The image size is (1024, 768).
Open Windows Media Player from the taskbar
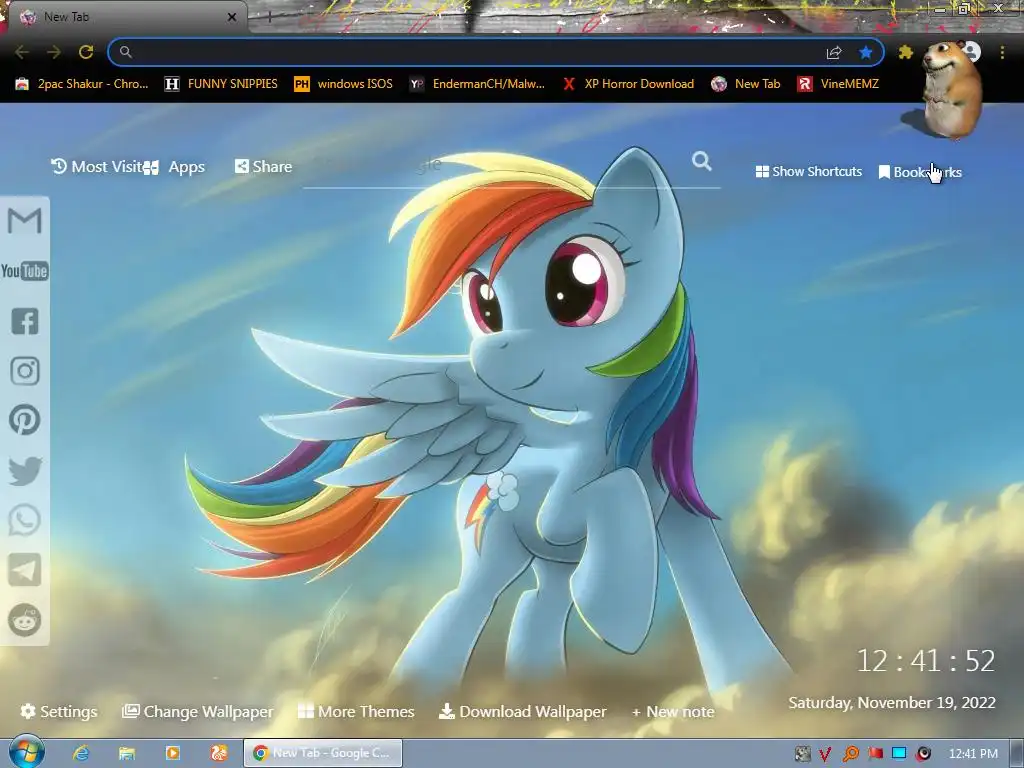point(173,754)
